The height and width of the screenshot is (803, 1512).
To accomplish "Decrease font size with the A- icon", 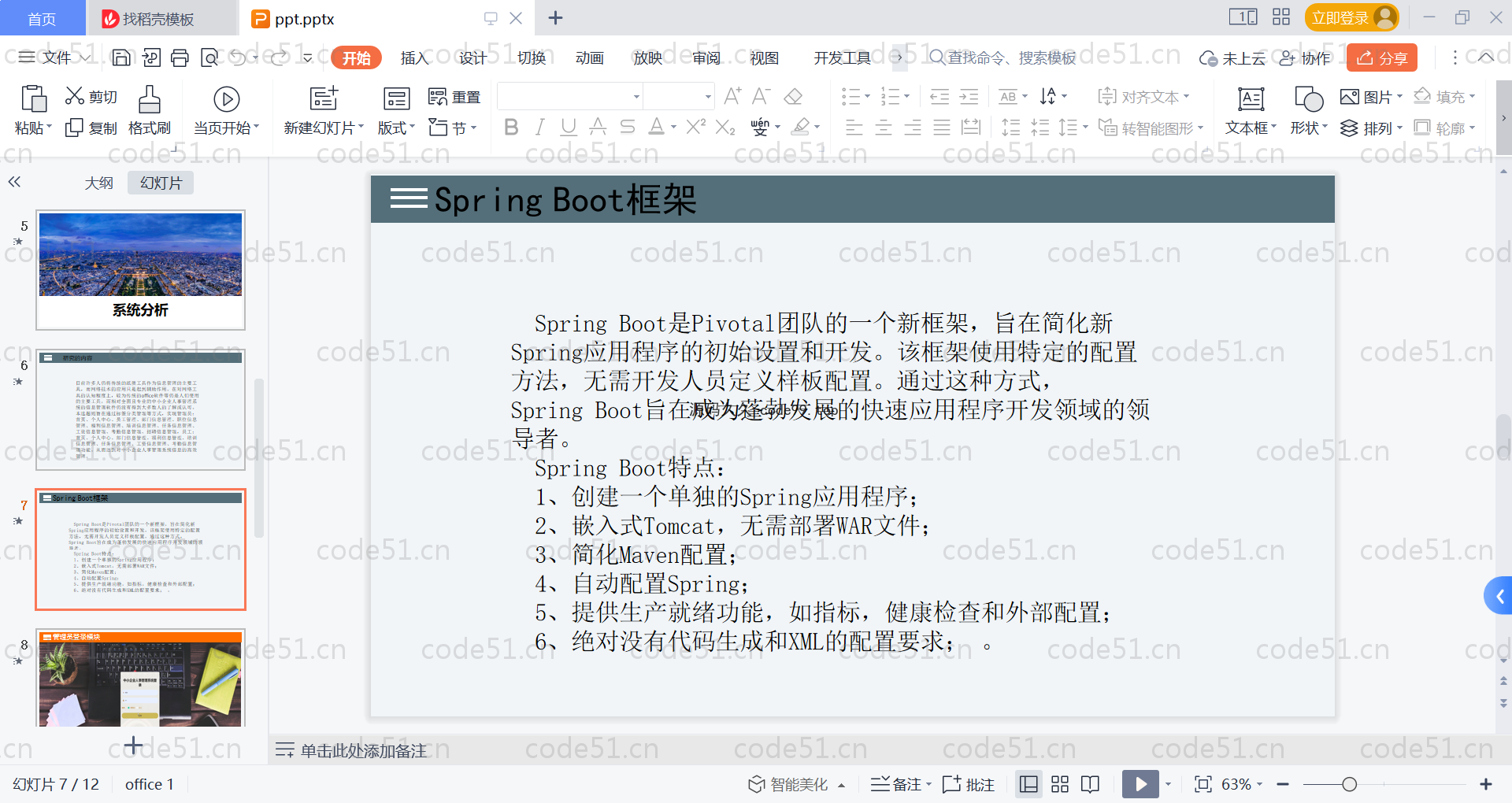I will point(761,96).
